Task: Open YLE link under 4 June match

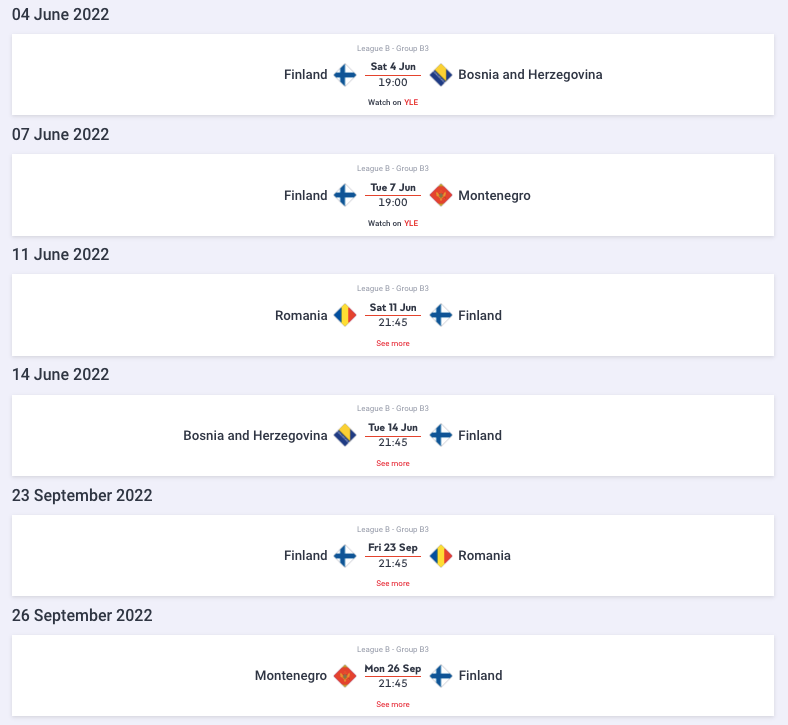Action: click(411, 102)
